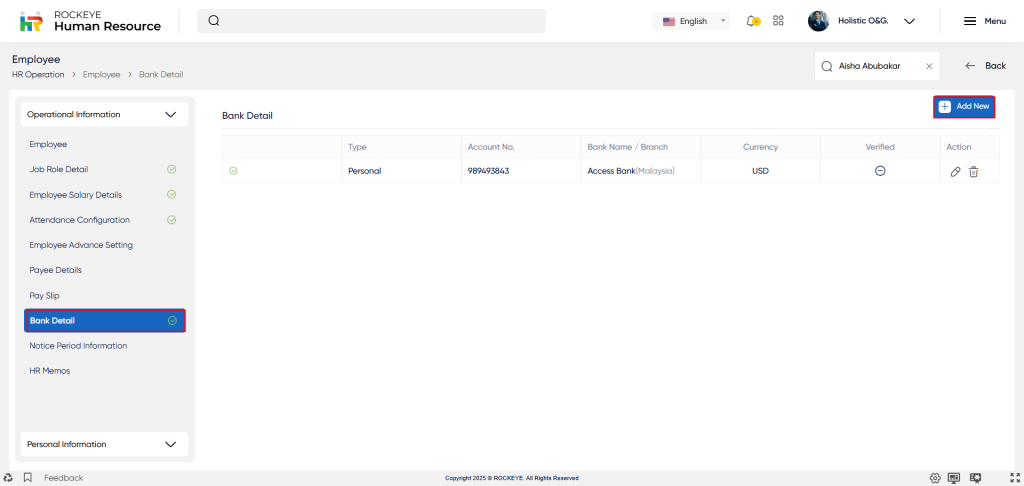The image size is (1024, 486).
Task: Click the Job Role Detail green check icon
Action: pos(172,169)
